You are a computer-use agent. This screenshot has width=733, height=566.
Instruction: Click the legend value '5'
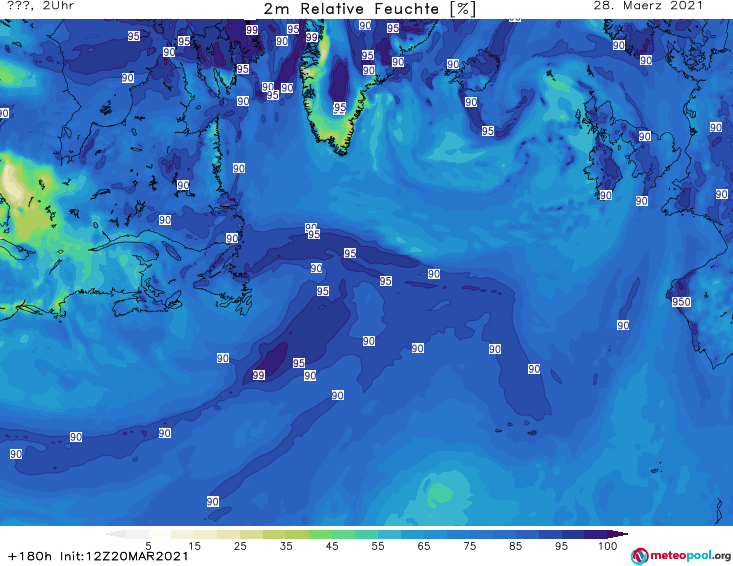coord(148,546)
